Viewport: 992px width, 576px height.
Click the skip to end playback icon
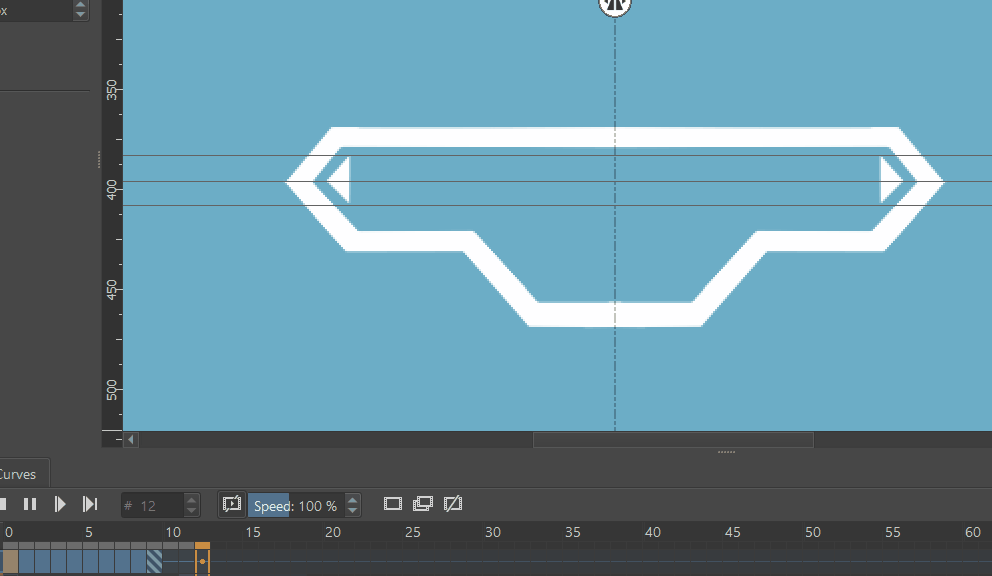point(90,504)
